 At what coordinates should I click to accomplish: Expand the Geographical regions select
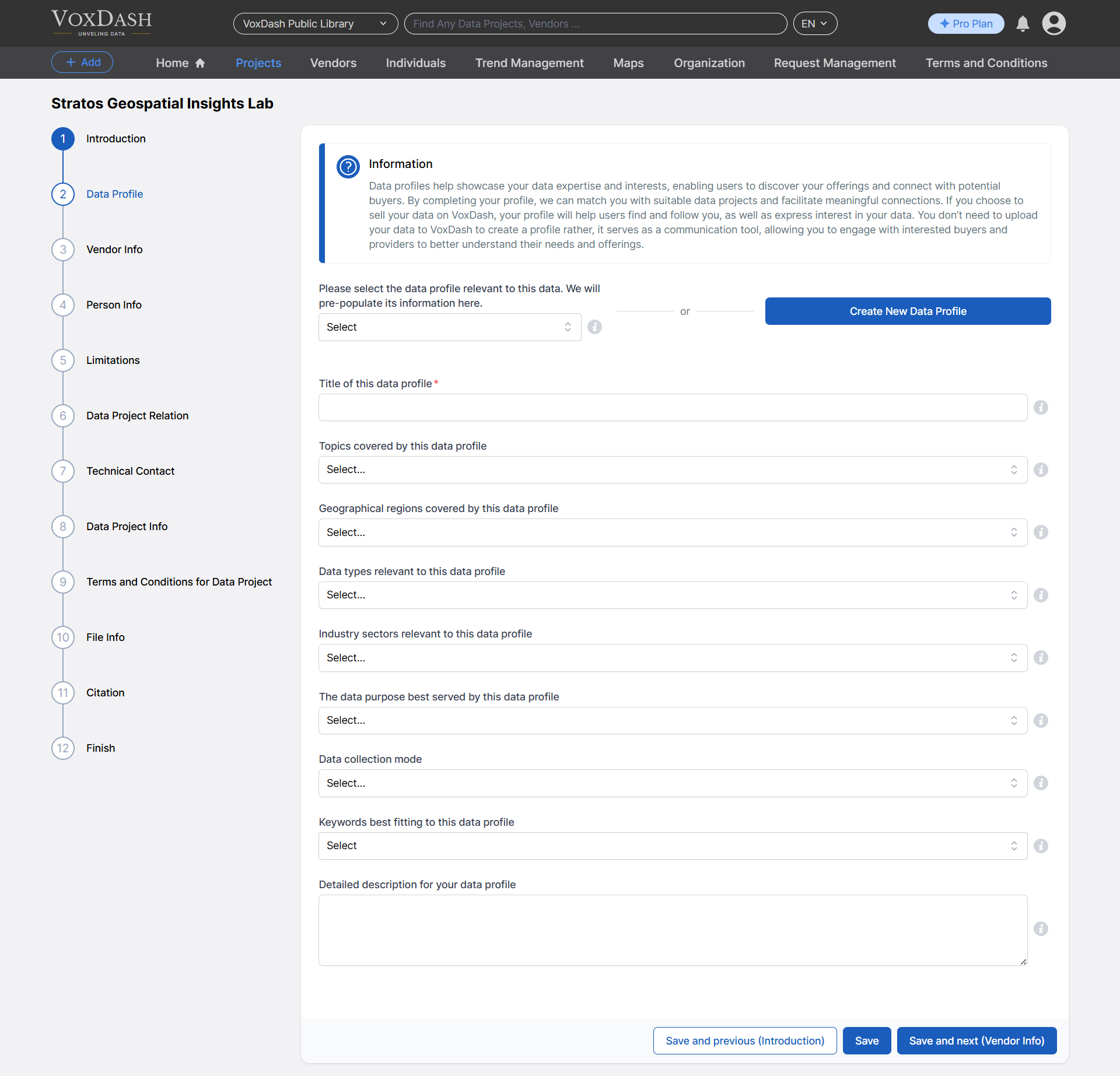tap(671, 532)
